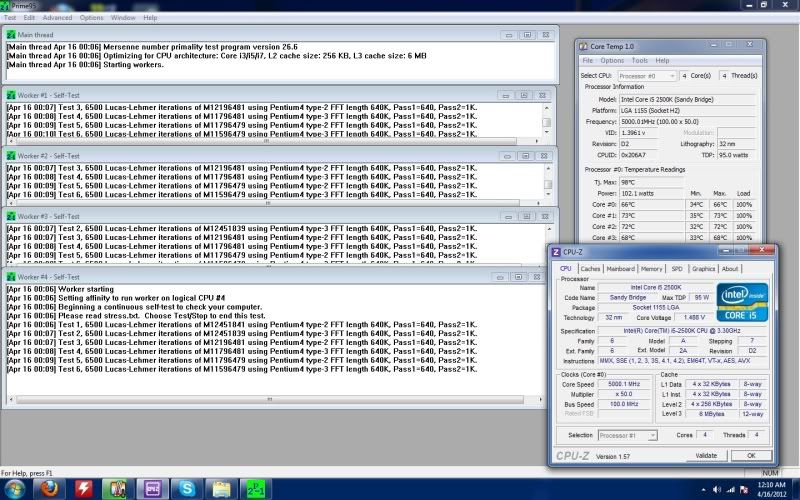Open the purple CPU-Z taskbar icon

153,489
